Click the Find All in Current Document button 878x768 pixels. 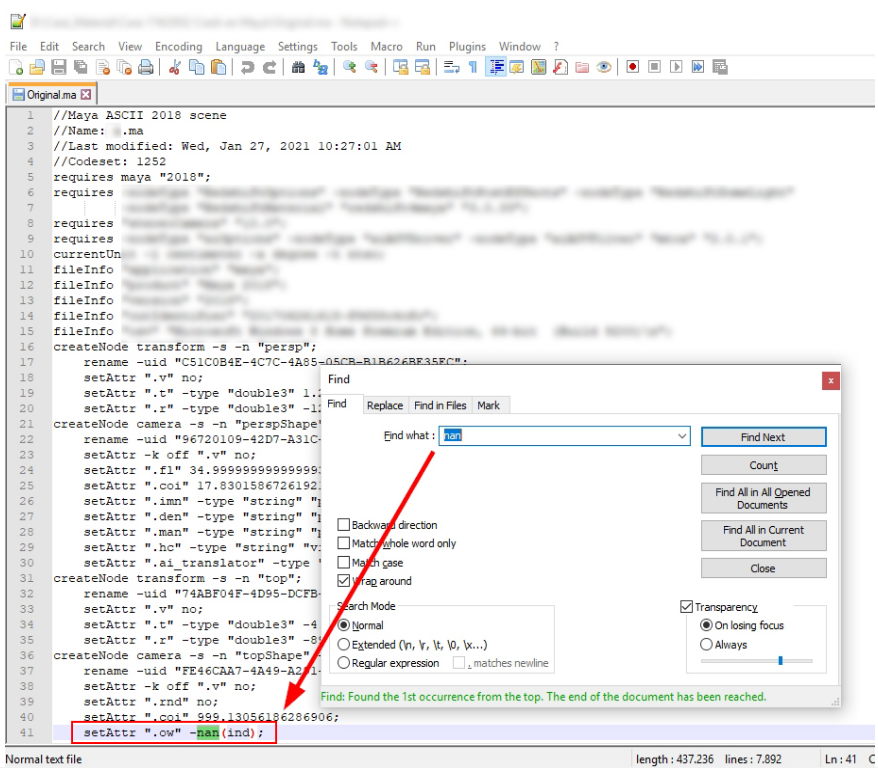(x=763, y=536)
